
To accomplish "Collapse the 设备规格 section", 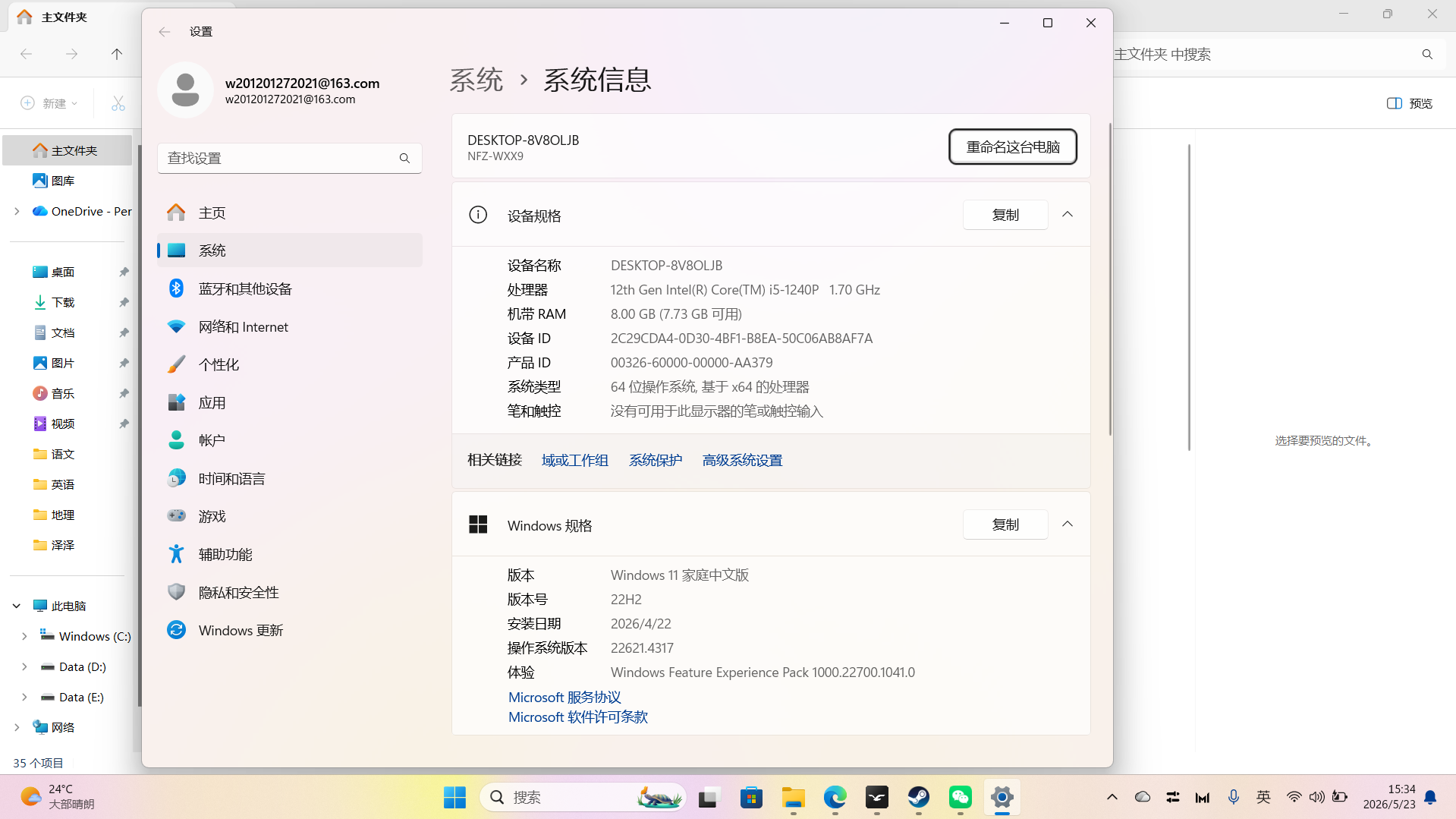I will point(1067,215).
